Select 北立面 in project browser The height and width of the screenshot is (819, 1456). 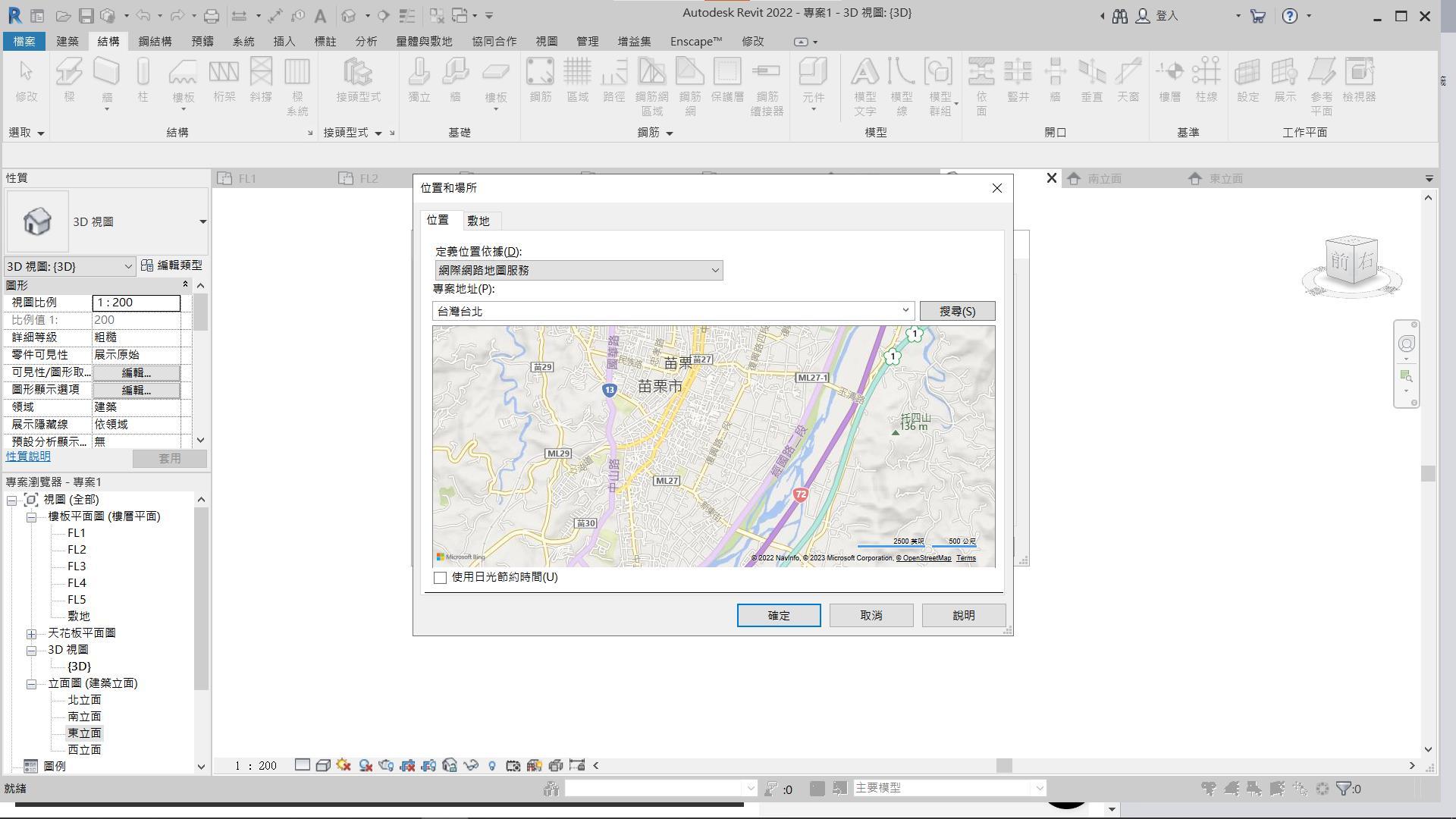pos(84,700)
